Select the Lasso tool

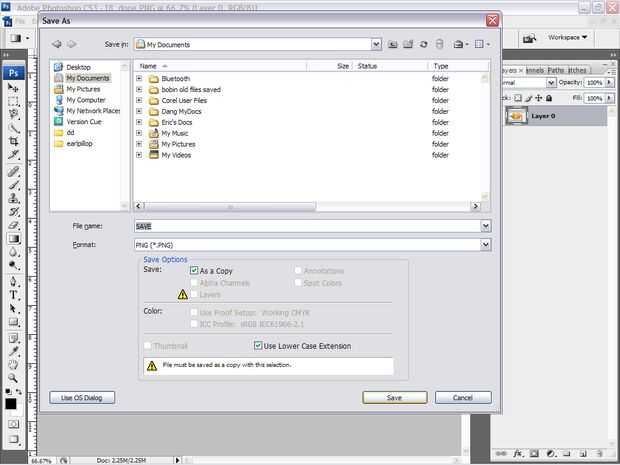[13, 114]
